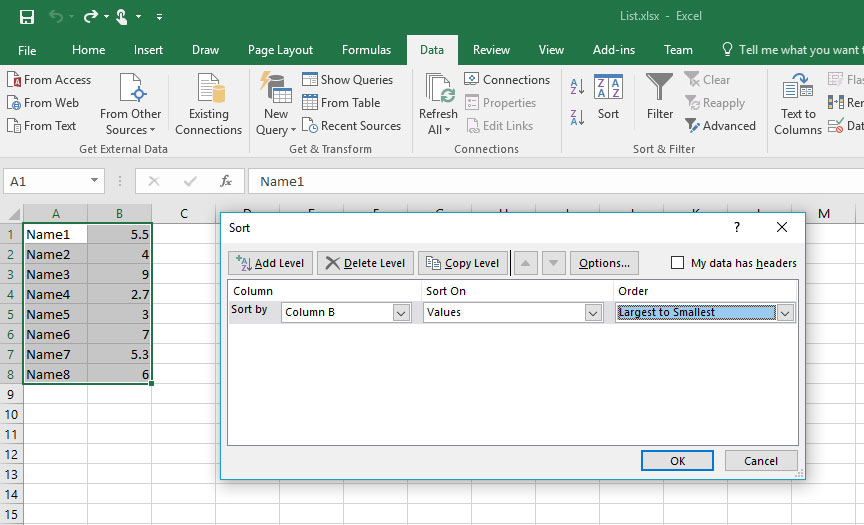
Task: Expand the Column B sort-by dropdown
Action: coord(401,312)
